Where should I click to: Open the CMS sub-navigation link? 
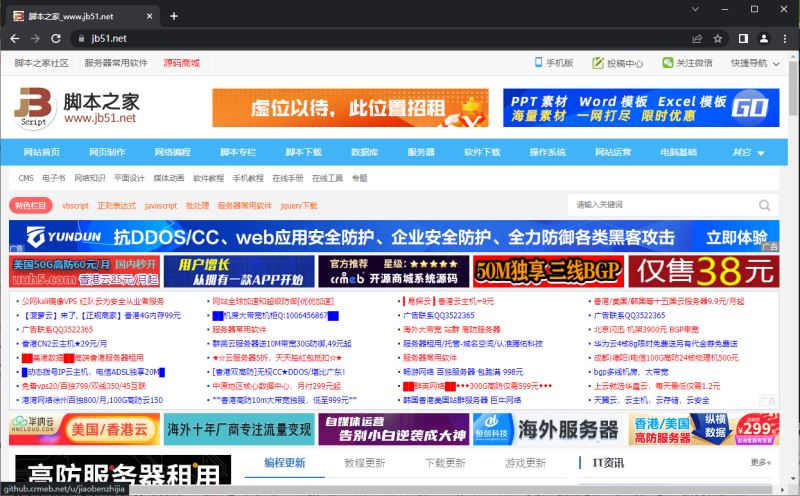point(26,178)
